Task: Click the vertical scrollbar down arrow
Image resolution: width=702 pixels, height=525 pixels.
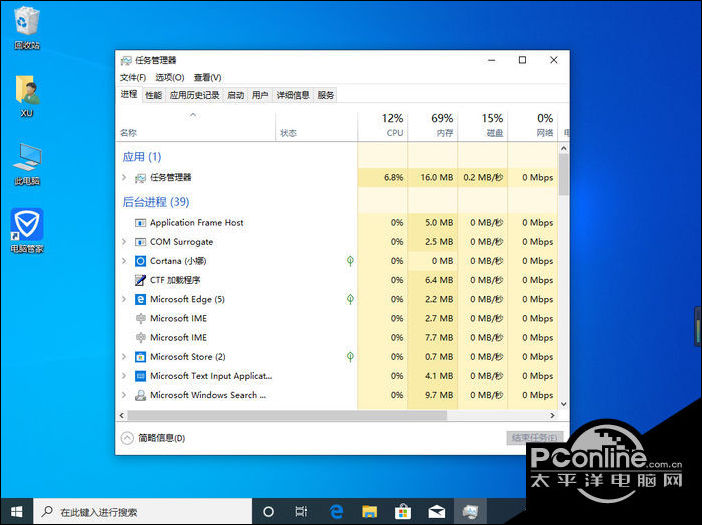Action: [564, 404]
